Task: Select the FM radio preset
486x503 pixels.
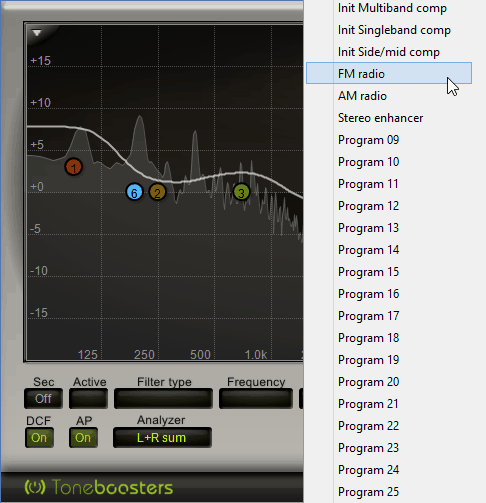Action: click(389, 73)
